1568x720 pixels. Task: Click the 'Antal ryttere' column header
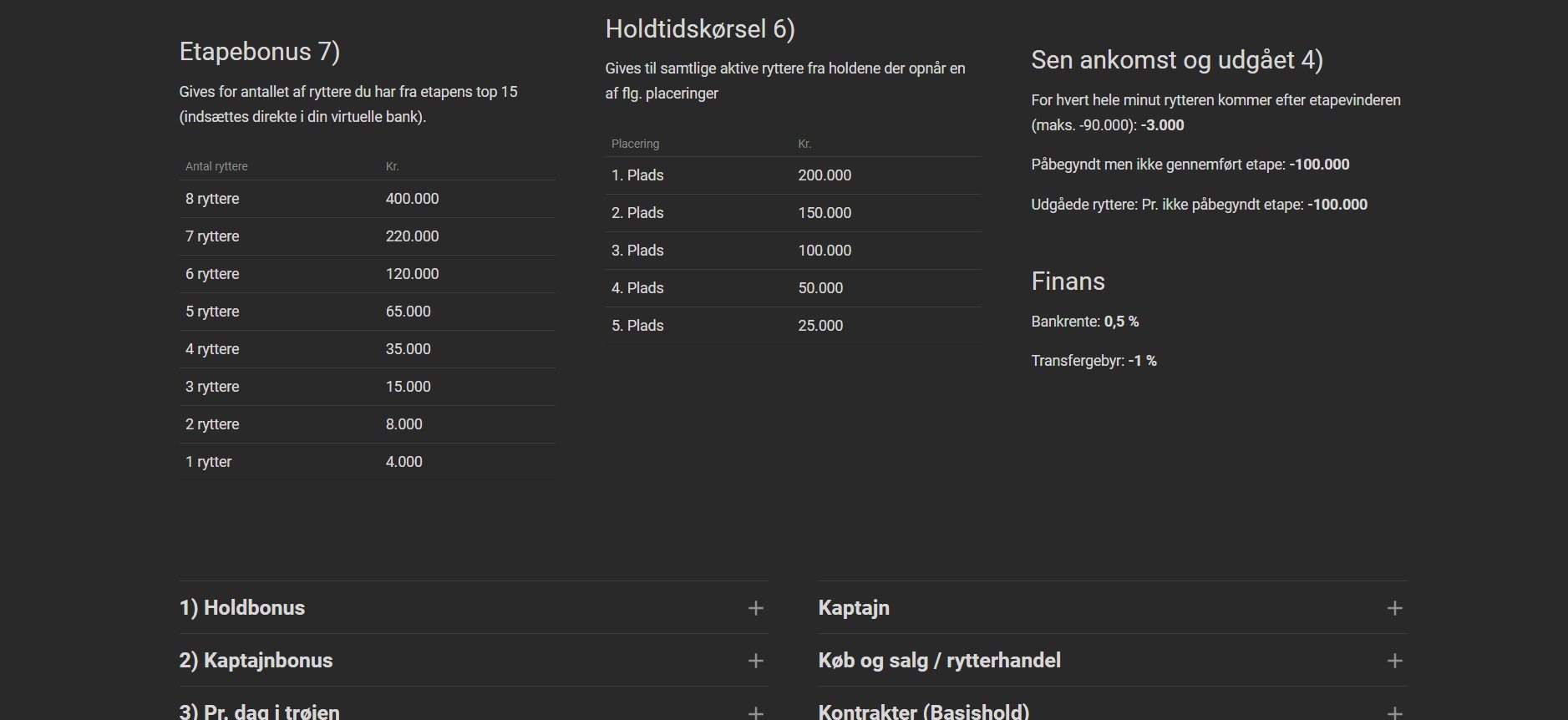(x=216, y=166)
